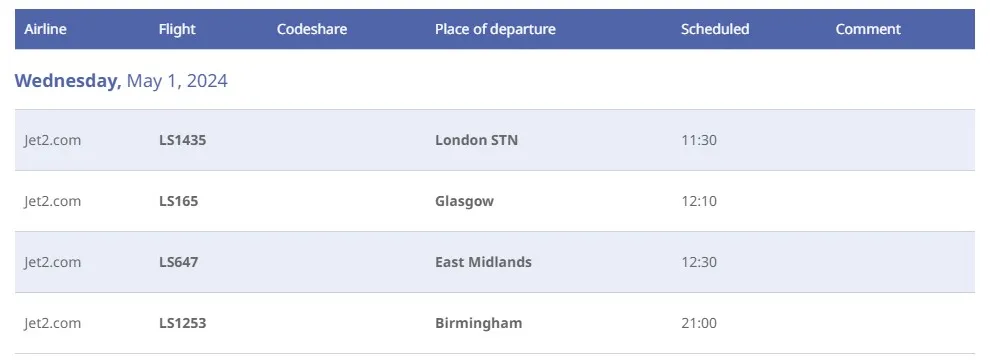Open flight LS647 details

click(179, 262)
